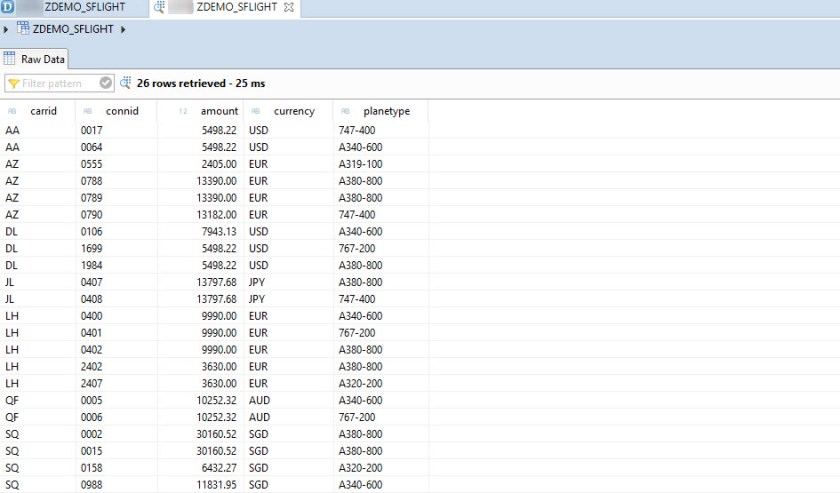Click the data preview icon on active tab
Image resolution: width=840 pixels, height=493 pixels.
[160, 8]
